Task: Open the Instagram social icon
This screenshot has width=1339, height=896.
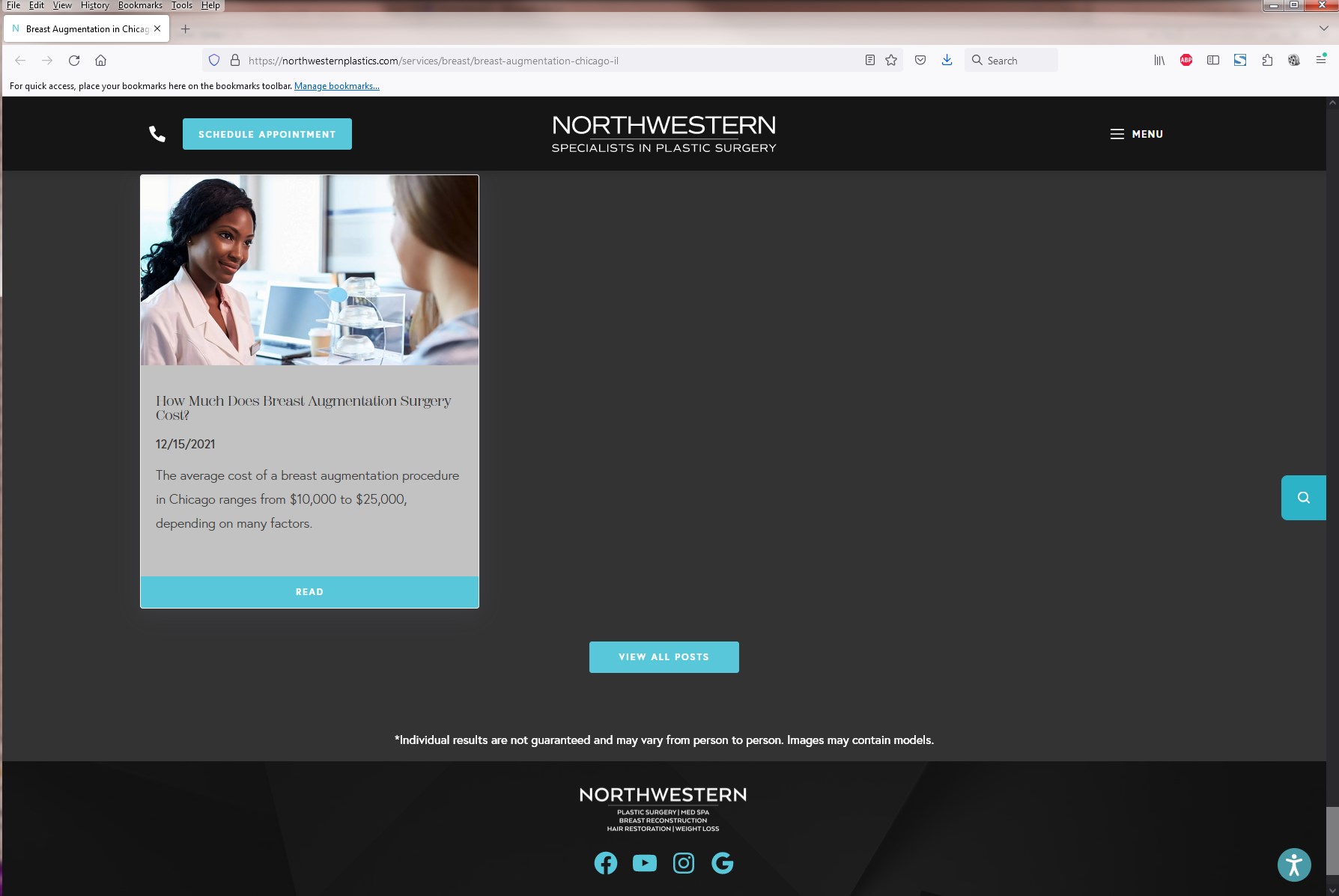Action: 684,863
